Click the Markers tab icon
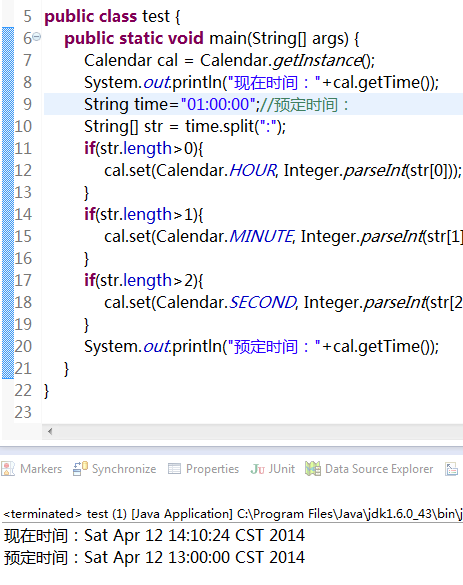The image size is (463, 585). coord(8,469)
